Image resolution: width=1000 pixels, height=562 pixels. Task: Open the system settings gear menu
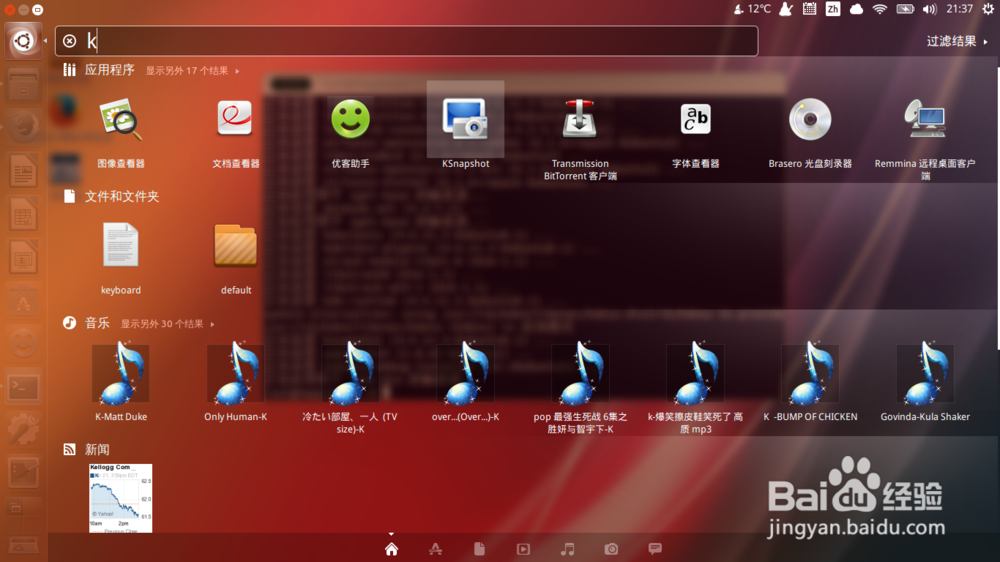pyautogui.click(x=988, y=9)
